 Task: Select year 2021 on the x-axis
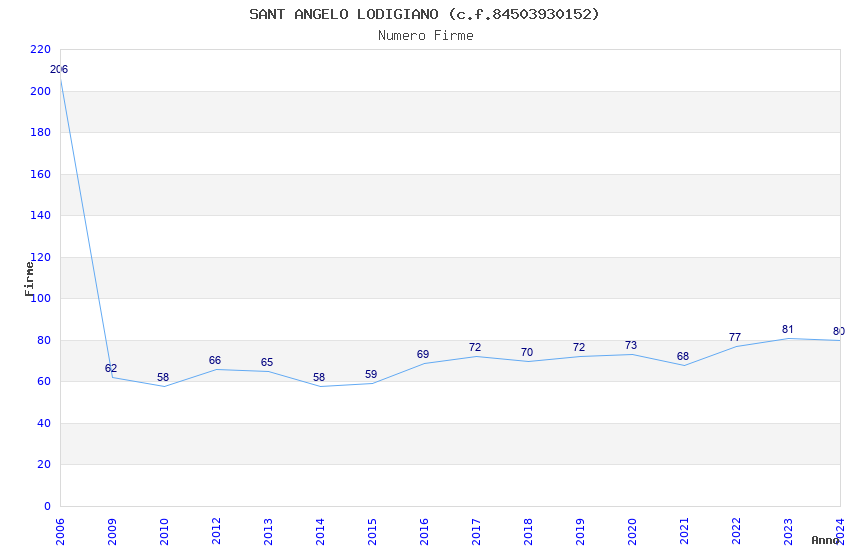coord(685,531)
